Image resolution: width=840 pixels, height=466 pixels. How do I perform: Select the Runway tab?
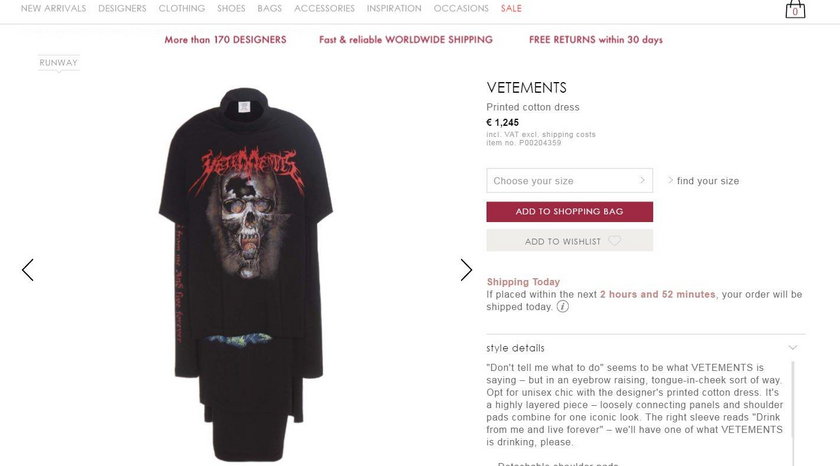[58, 63]
